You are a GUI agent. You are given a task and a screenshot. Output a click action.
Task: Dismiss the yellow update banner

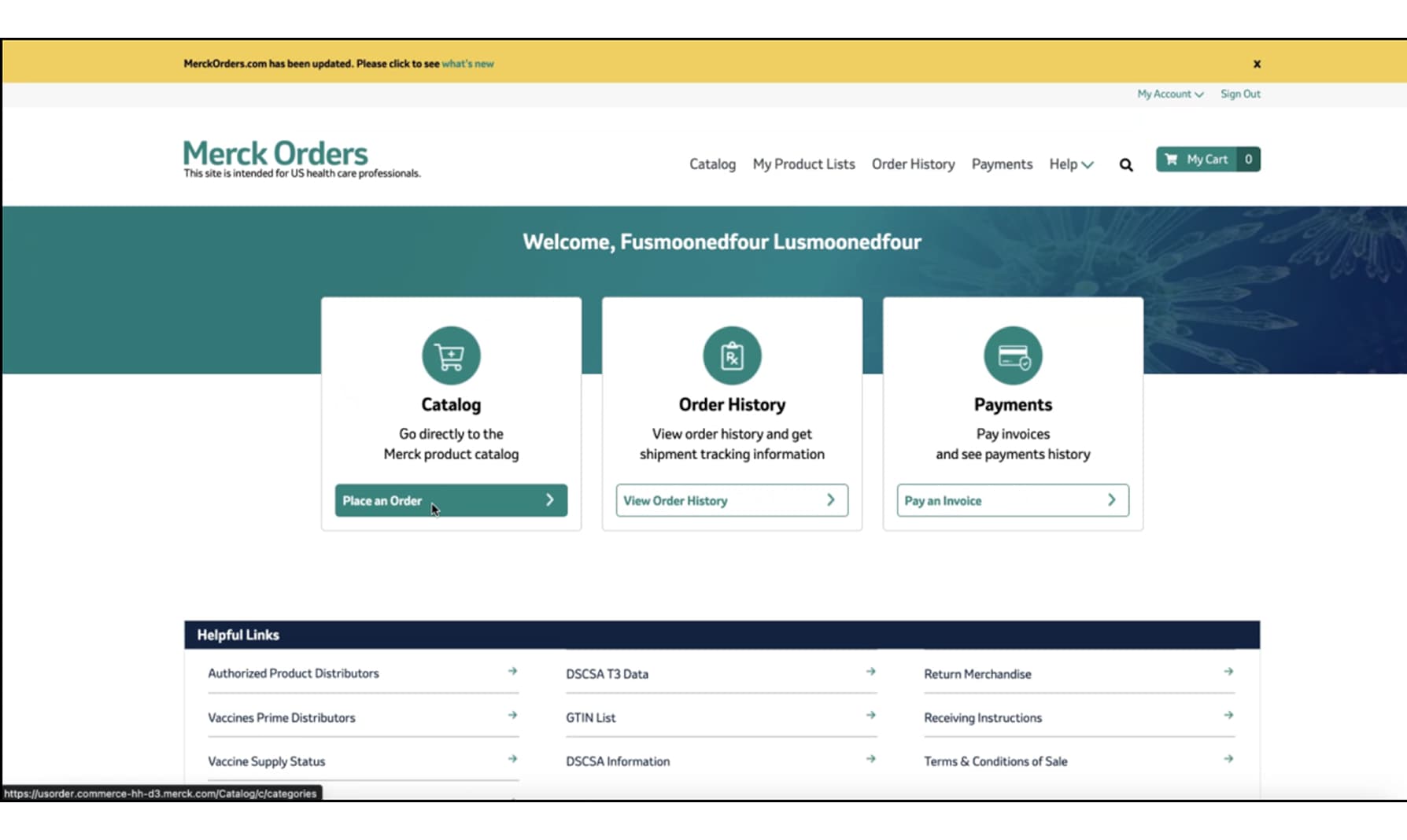pyautogui.click(x=1257, y=64)
